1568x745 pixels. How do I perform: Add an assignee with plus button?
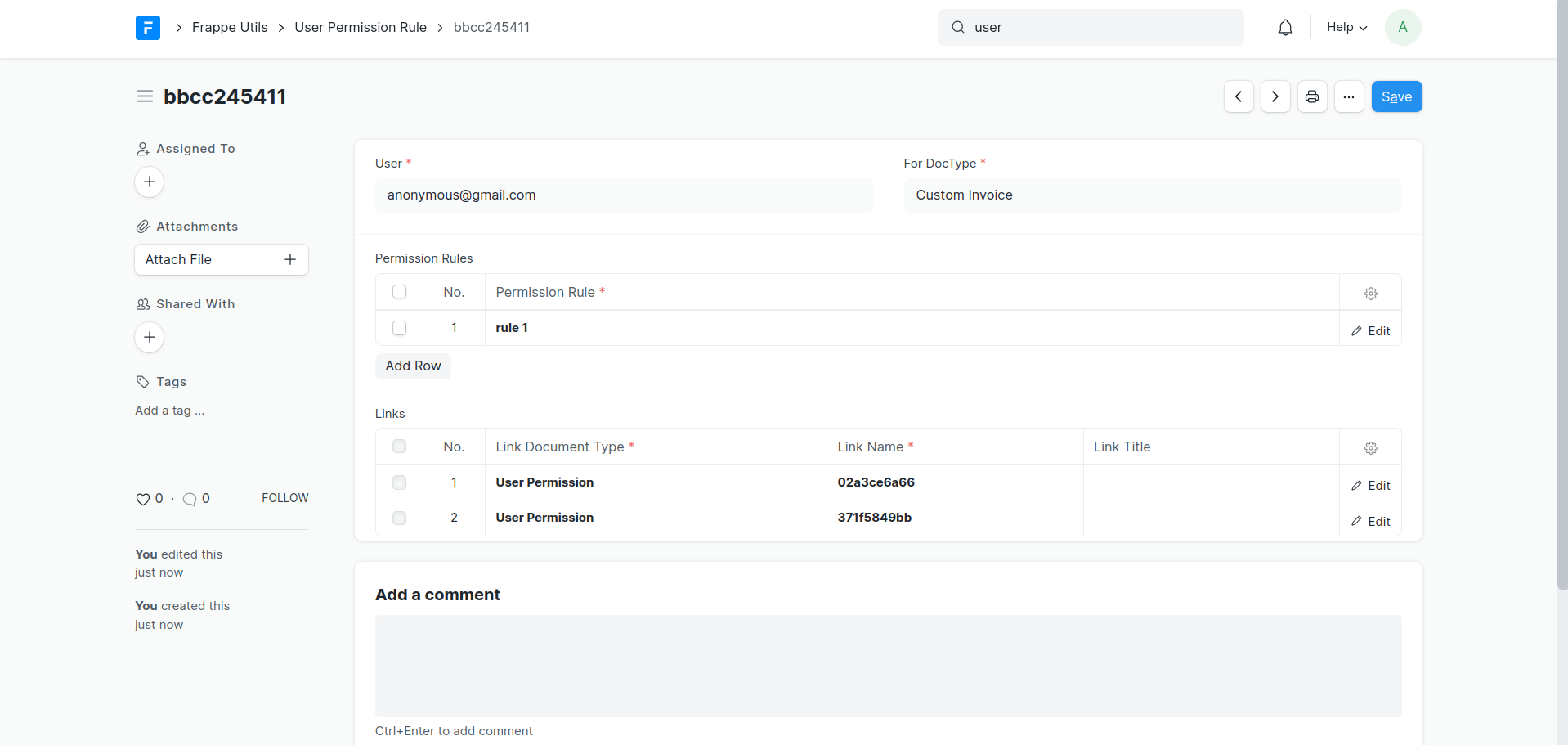click(150, 182)
